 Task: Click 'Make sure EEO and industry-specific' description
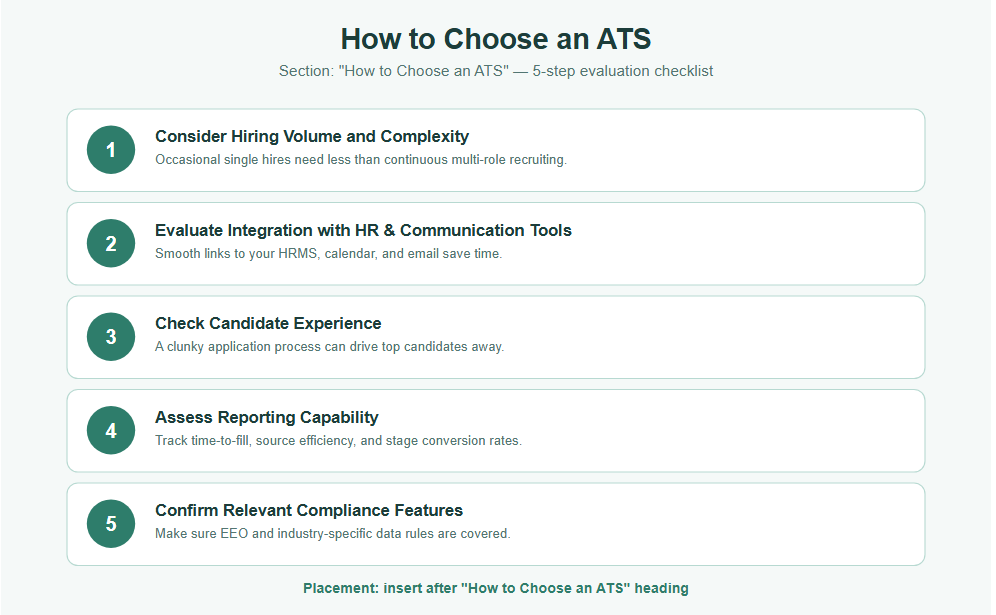[x=333, y=534]
